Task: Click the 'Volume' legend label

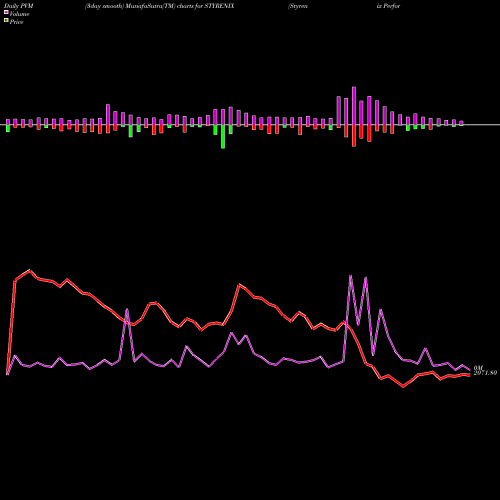Action: point(19,14)
